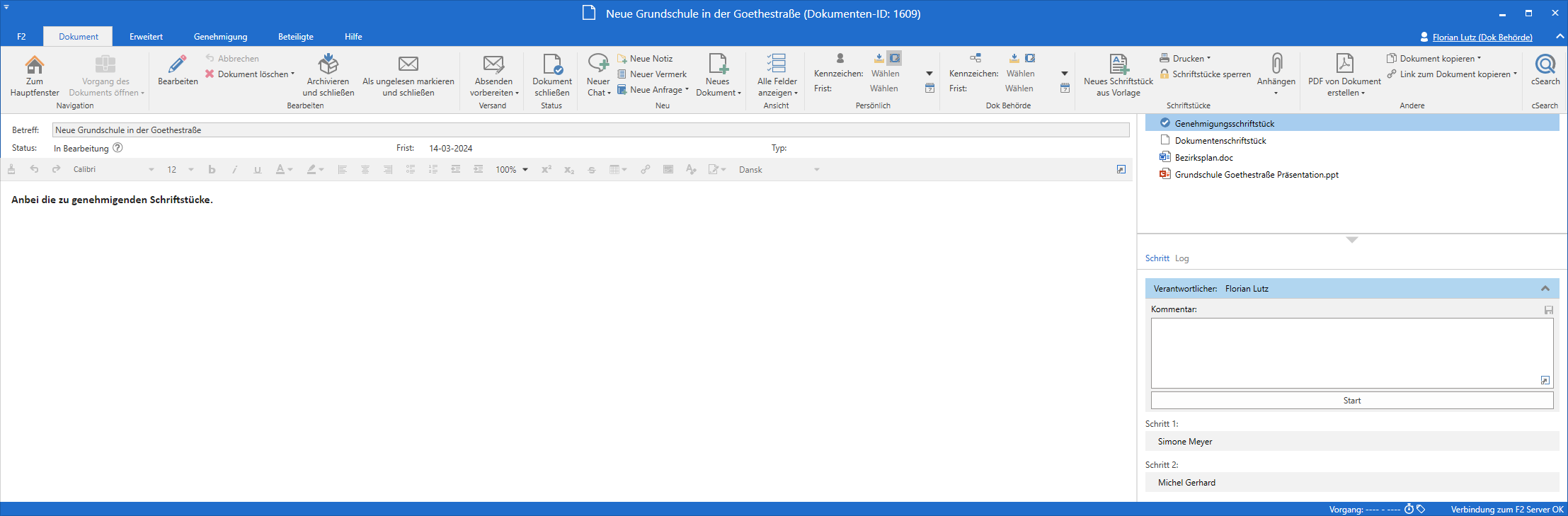Toggle italic text formatting

234,170
